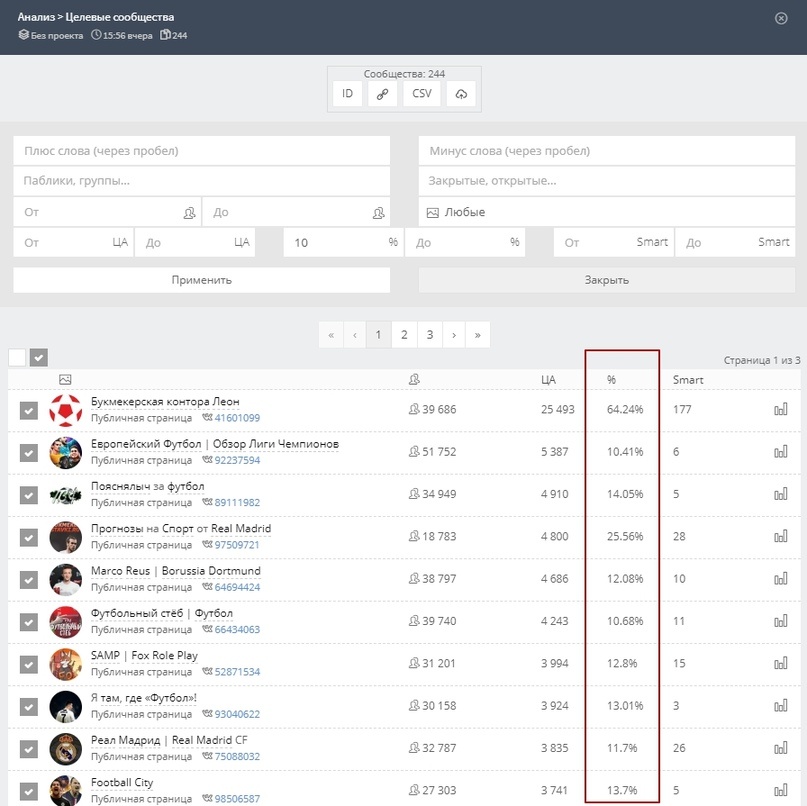Screen dimensions: 807x806
Task: Select pagination page 1
Action: tap(378, 335)
